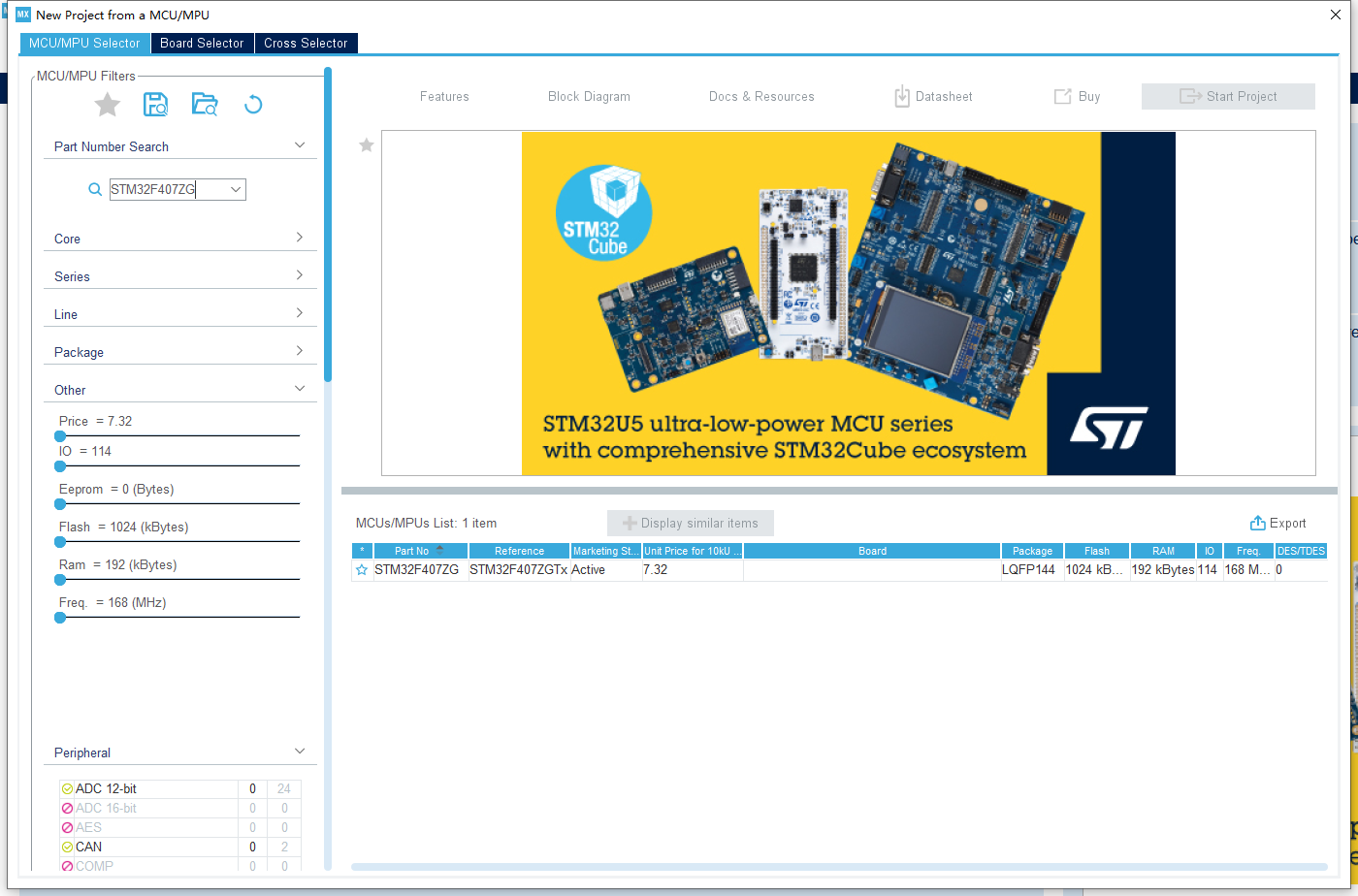
Task: Click the filter panel vertical scrollbar
Action: point(328,223)
